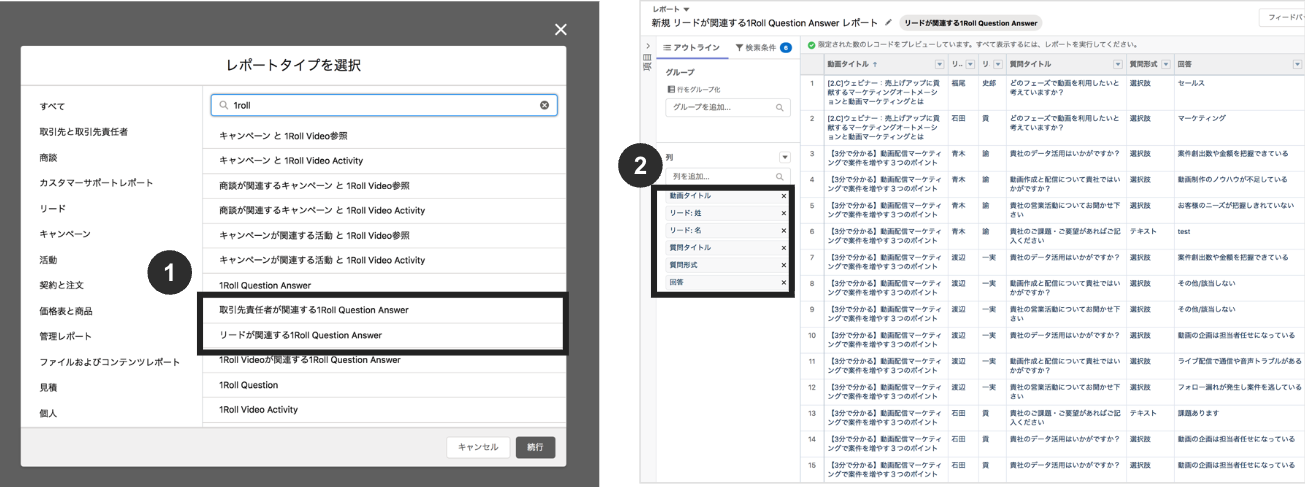Select the 商談 category

click(49, 158)
